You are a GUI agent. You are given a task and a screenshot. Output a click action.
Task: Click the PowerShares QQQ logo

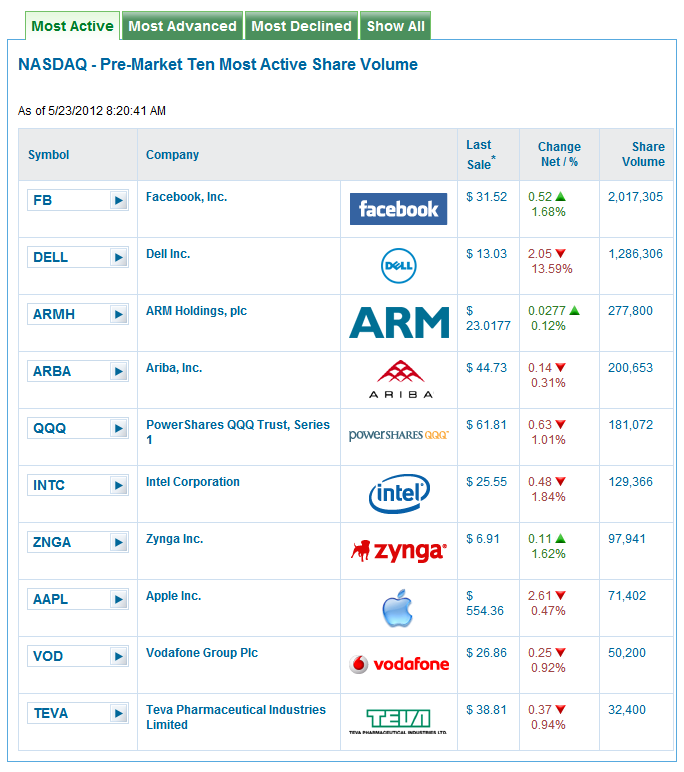coord(398,435)
